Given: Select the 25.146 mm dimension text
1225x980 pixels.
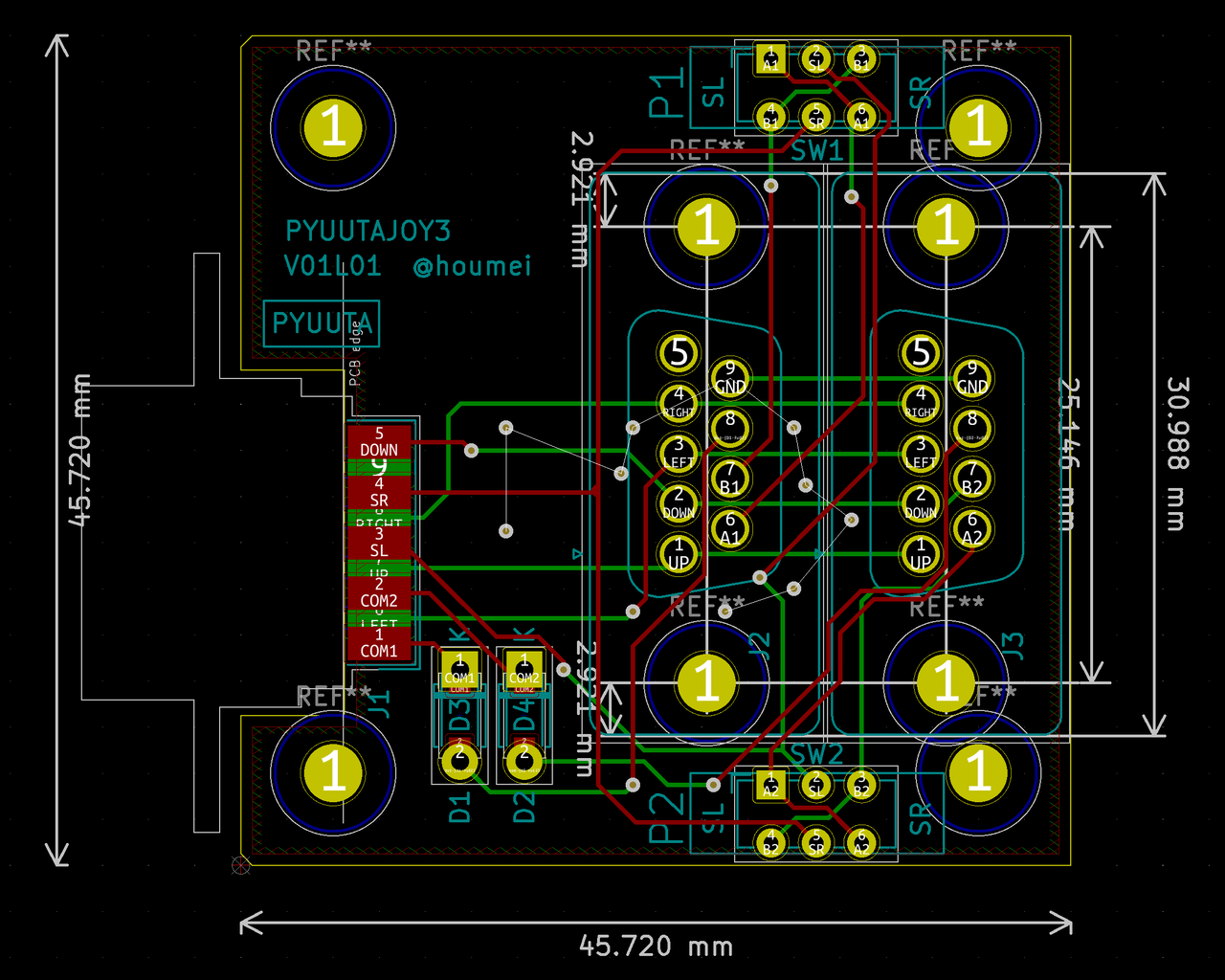Looking at the screenshot, I should [x=1068, y=454].
